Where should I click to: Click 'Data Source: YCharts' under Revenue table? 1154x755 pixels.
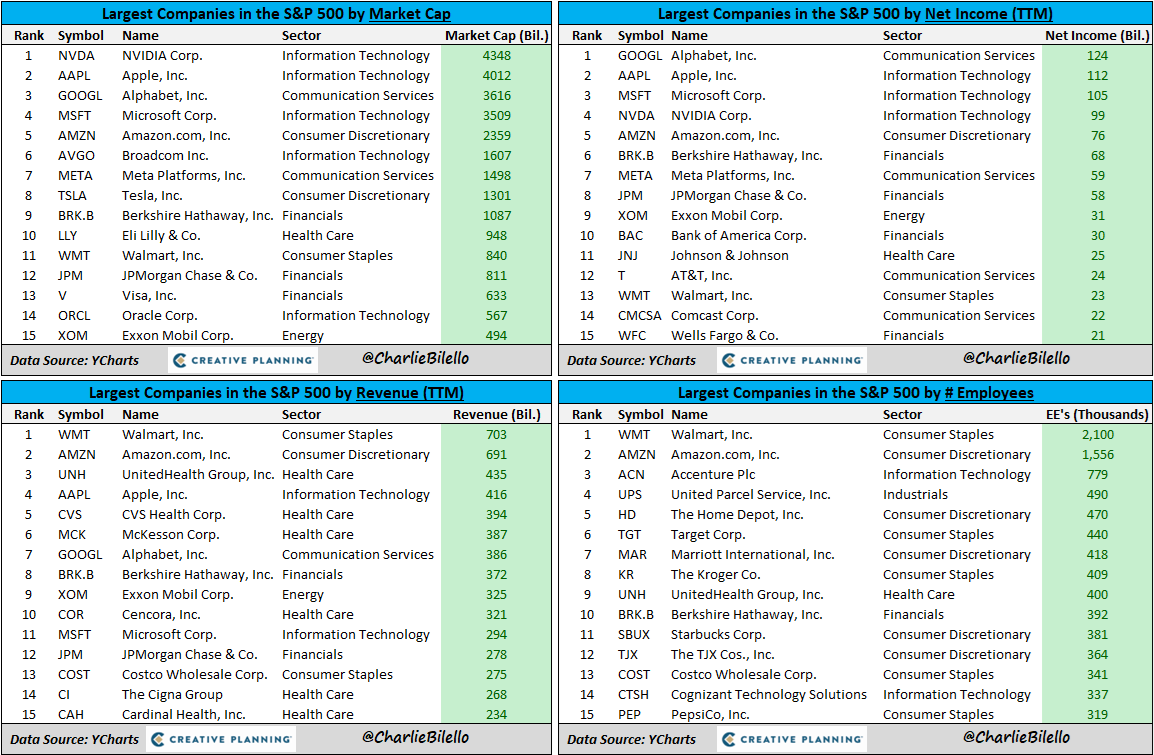[x=75, y=740]
